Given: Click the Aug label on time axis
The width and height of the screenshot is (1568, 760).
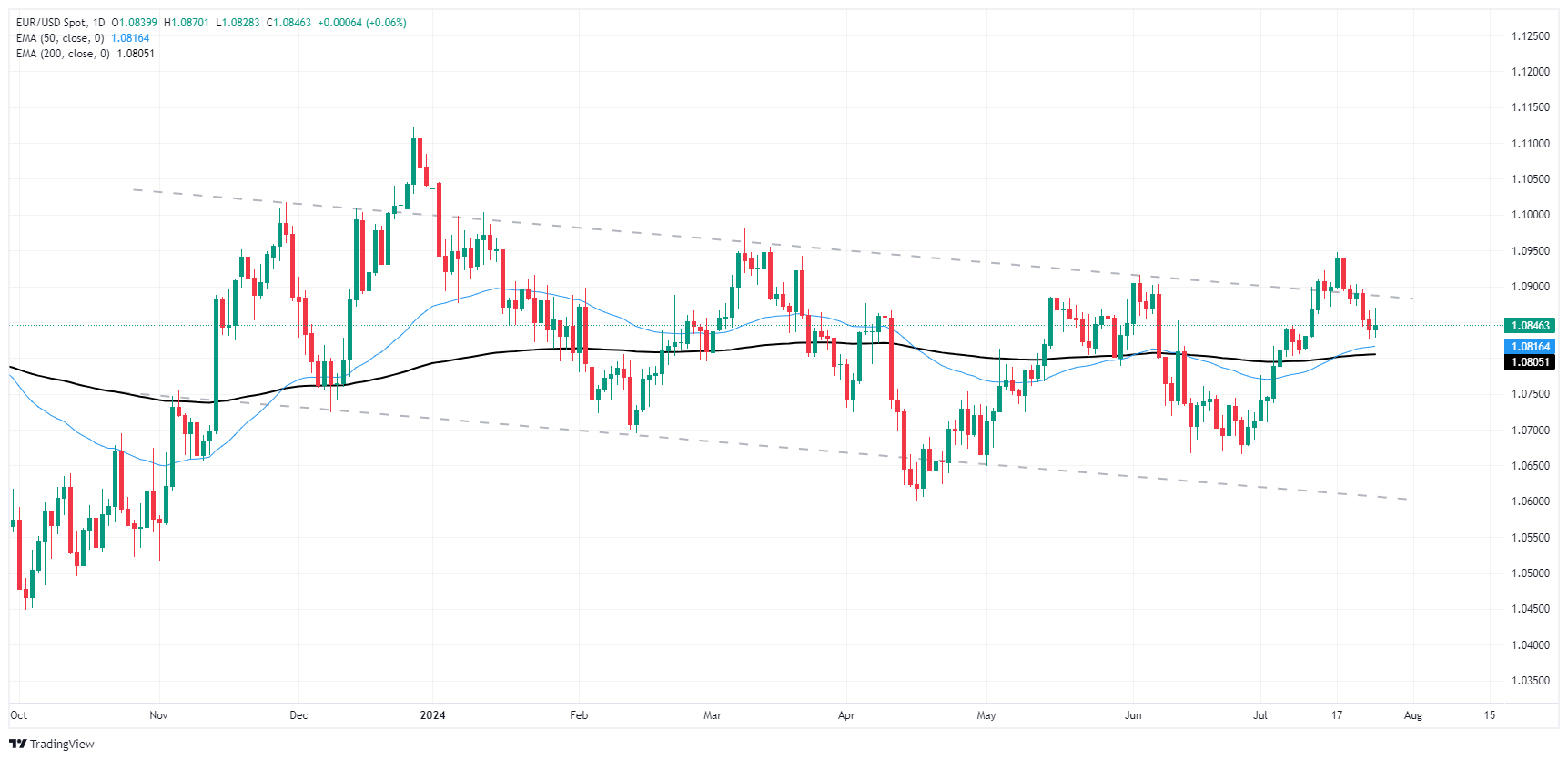Looking at the screenshot, I should [x=1412, y=715].
